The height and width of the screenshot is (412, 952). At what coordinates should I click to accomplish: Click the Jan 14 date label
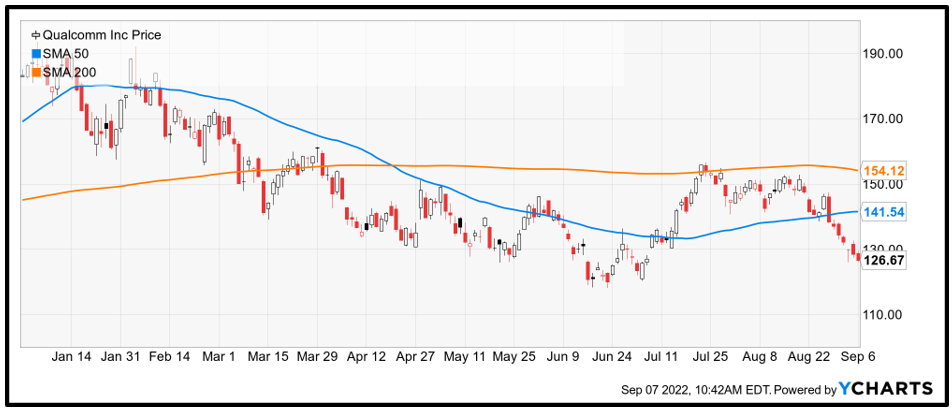tap(71, 357)
